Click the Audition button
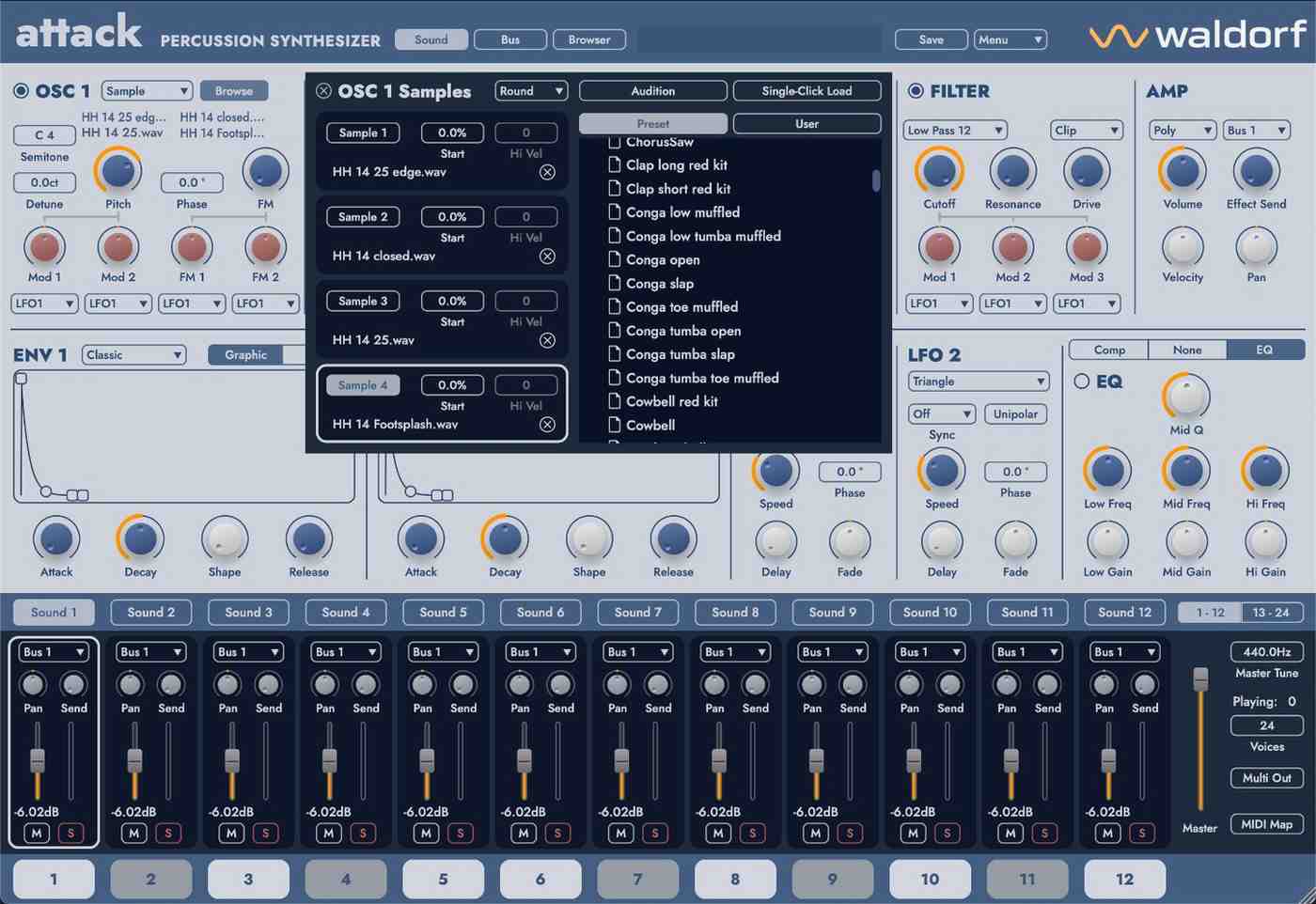 (x=652, y=90)
